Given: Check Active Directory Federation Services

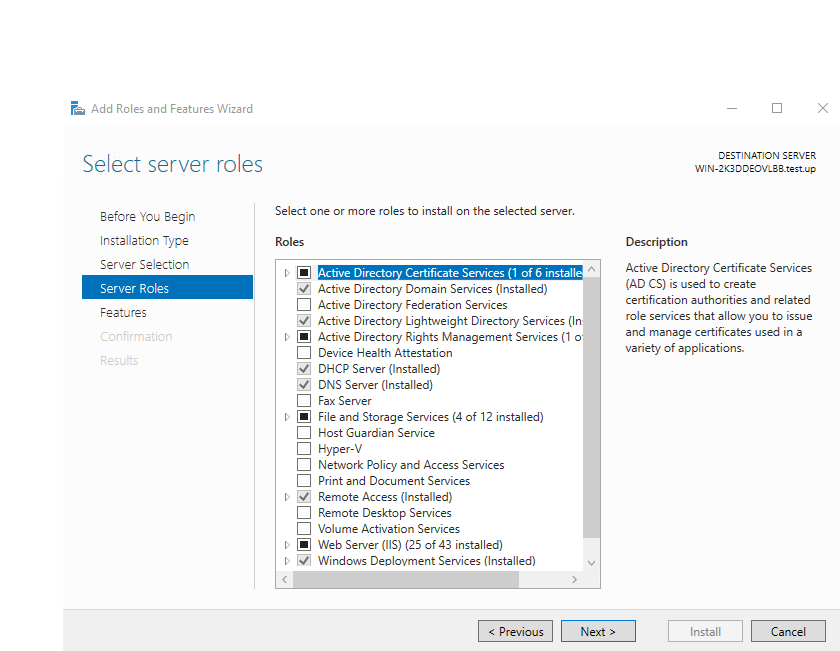Looking at the screenshot, I should (x=304, y=305).
